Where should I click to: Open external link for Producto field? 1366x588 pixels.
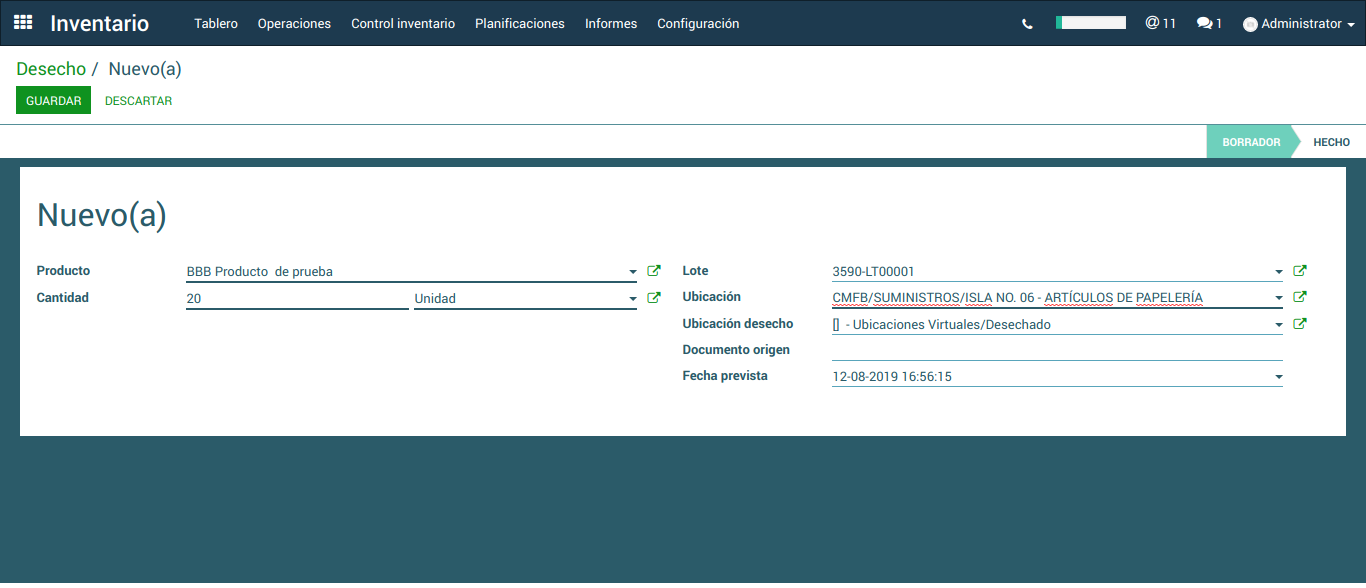(654, 271)
